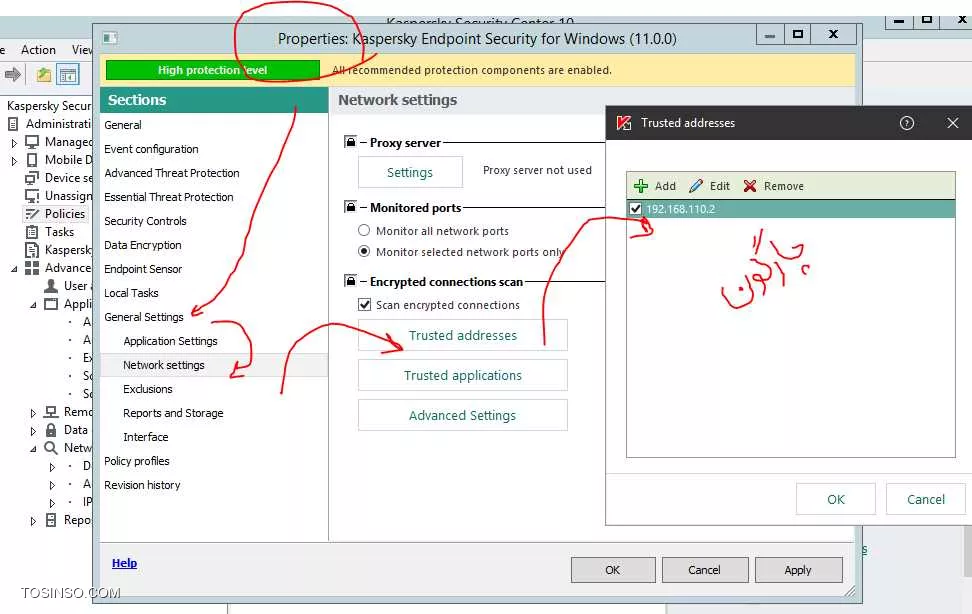
Task: Click OK in Trusted addresses dialog
Action: (x=836, y=499)
